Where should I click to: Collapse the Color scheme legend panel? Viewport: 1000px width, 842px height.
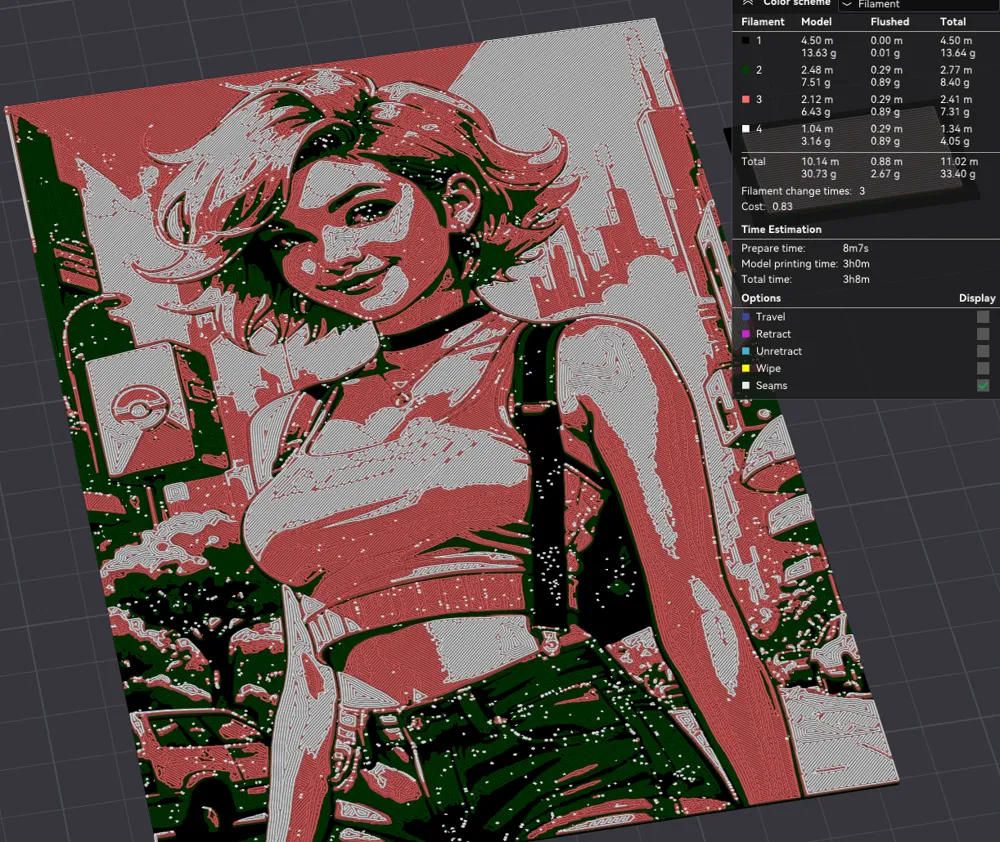748,3
